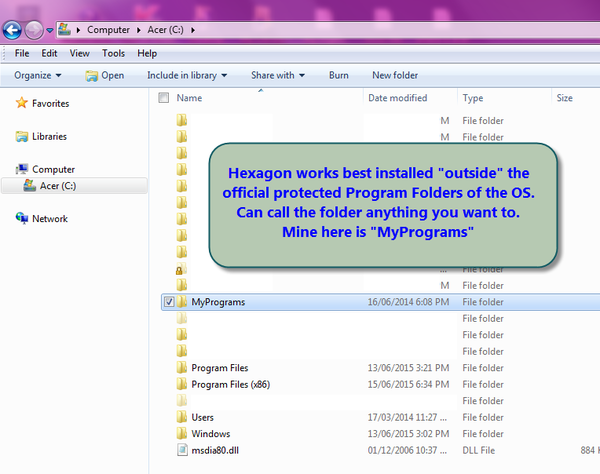This screenshot has height=474, width=600.
Task: Select Libraries icon in navigation pane
Action: click(21, 136)
